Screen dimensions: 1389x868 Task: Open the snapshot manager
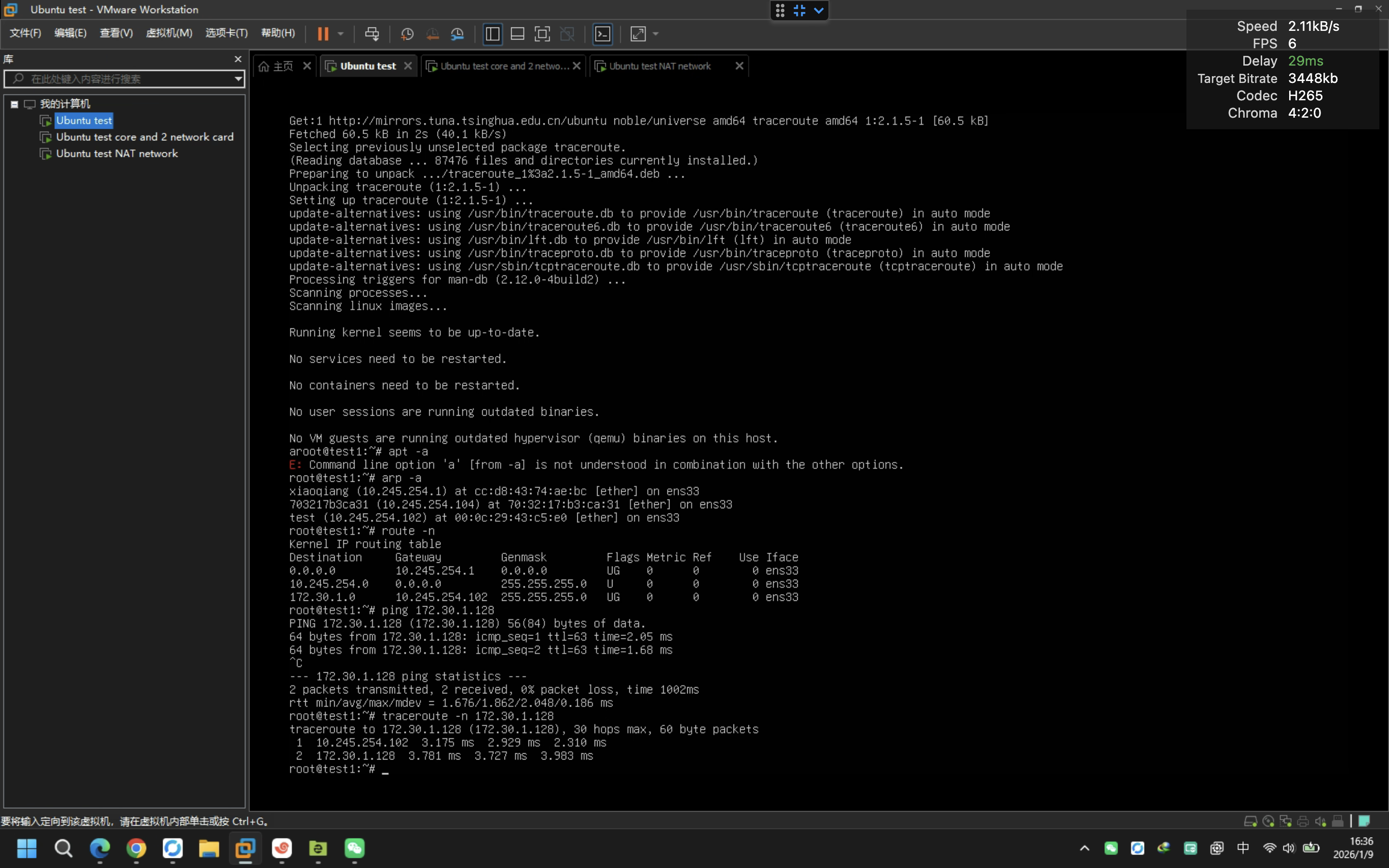[x=457, y=34]
